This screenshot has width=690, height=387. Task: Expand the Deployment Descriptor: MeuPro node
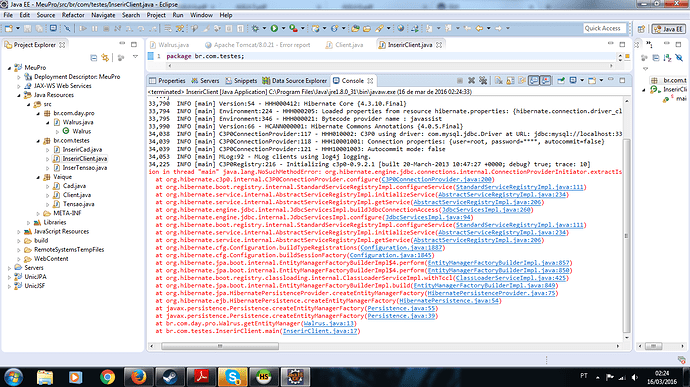click(x=19, y=77)
